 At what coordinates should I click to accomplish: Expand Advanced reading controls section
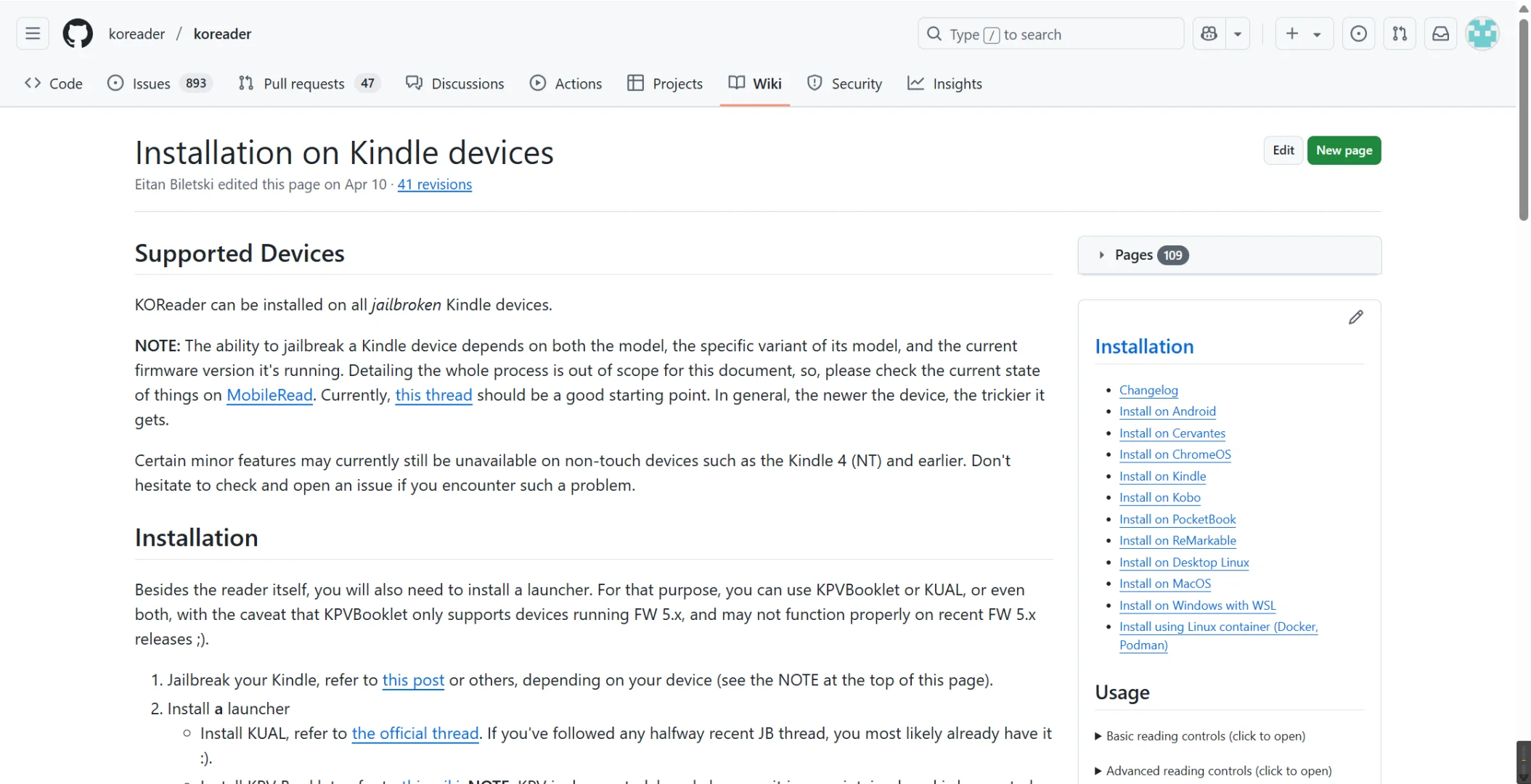coord(1213,770)
